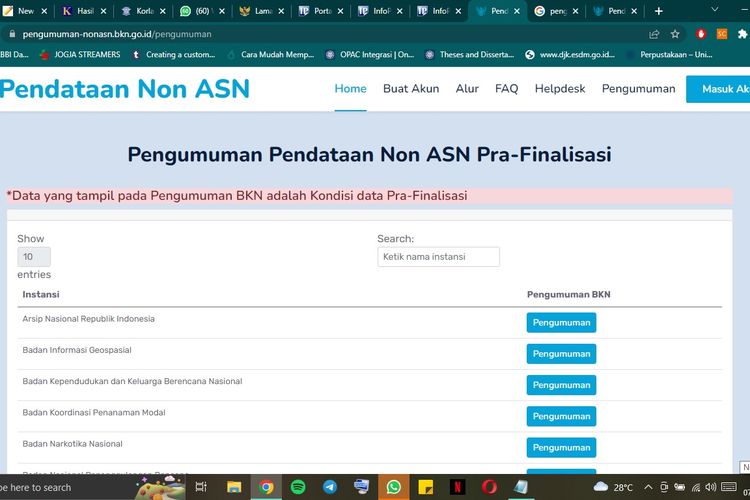Open the browser extensions puzzle icon
The image size is (750, 500).
743,33
